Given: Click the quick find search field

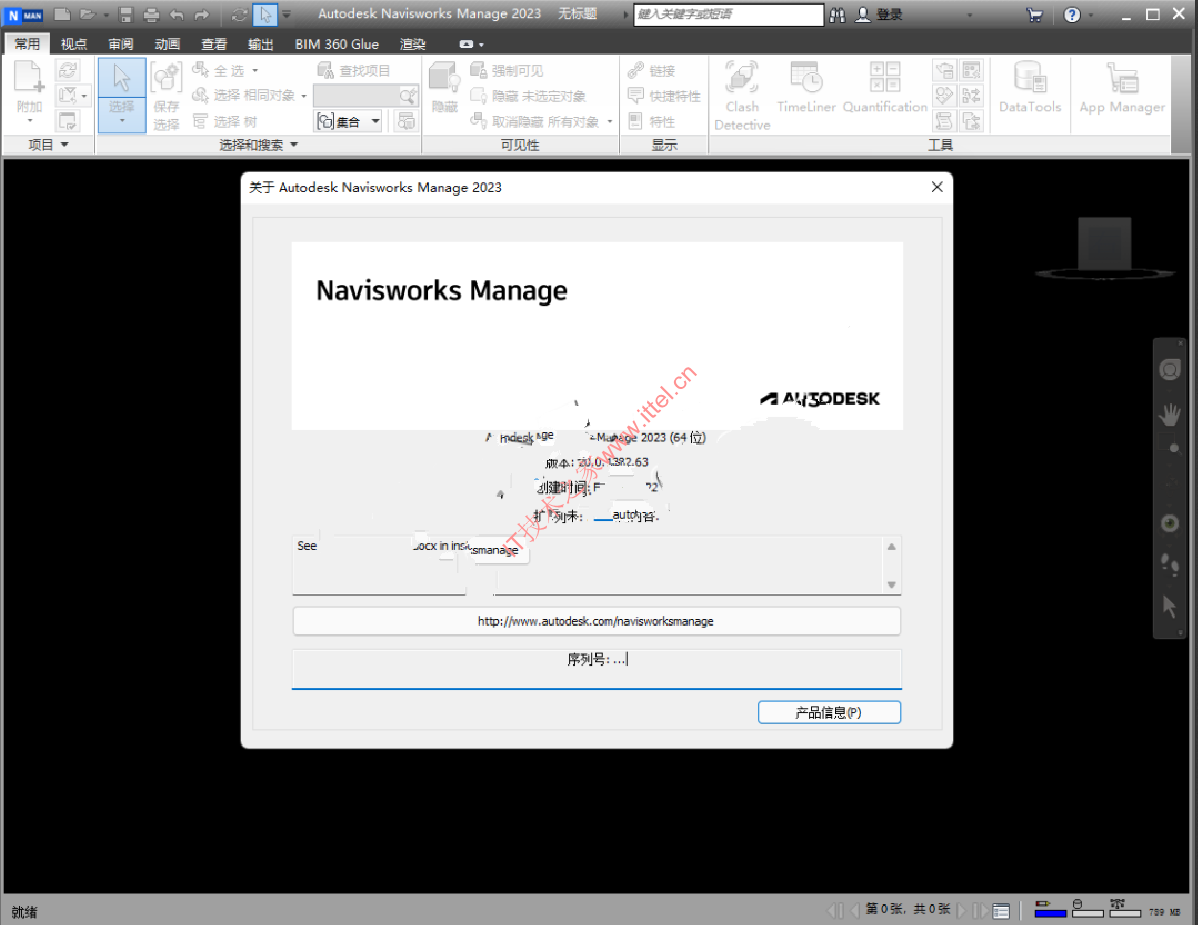Looking at the screenshot, I should 356,95.
